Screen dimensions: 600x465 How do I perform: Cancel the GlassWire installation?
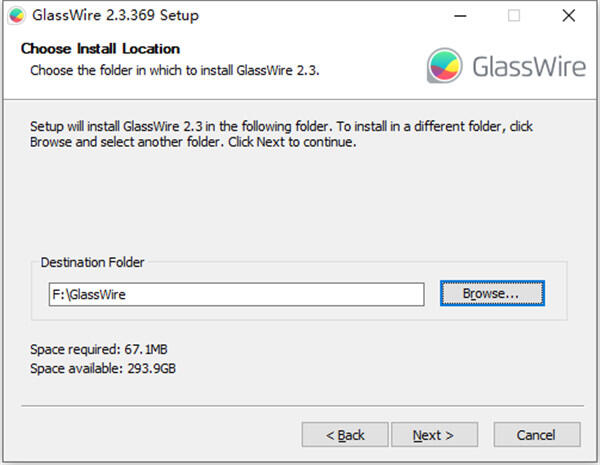(x=537, y=435)
